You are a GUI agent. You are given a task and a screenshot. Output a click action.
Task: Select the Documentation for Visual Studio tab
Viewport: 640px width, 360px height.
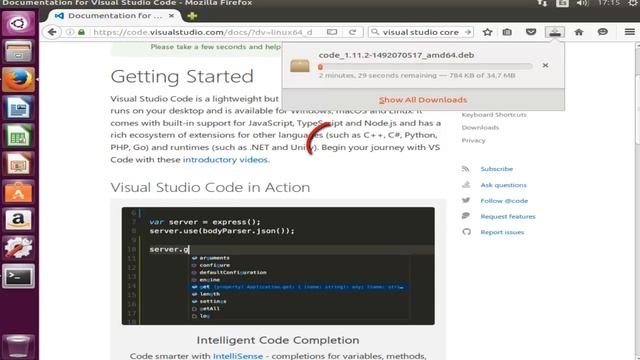(115, 16)
